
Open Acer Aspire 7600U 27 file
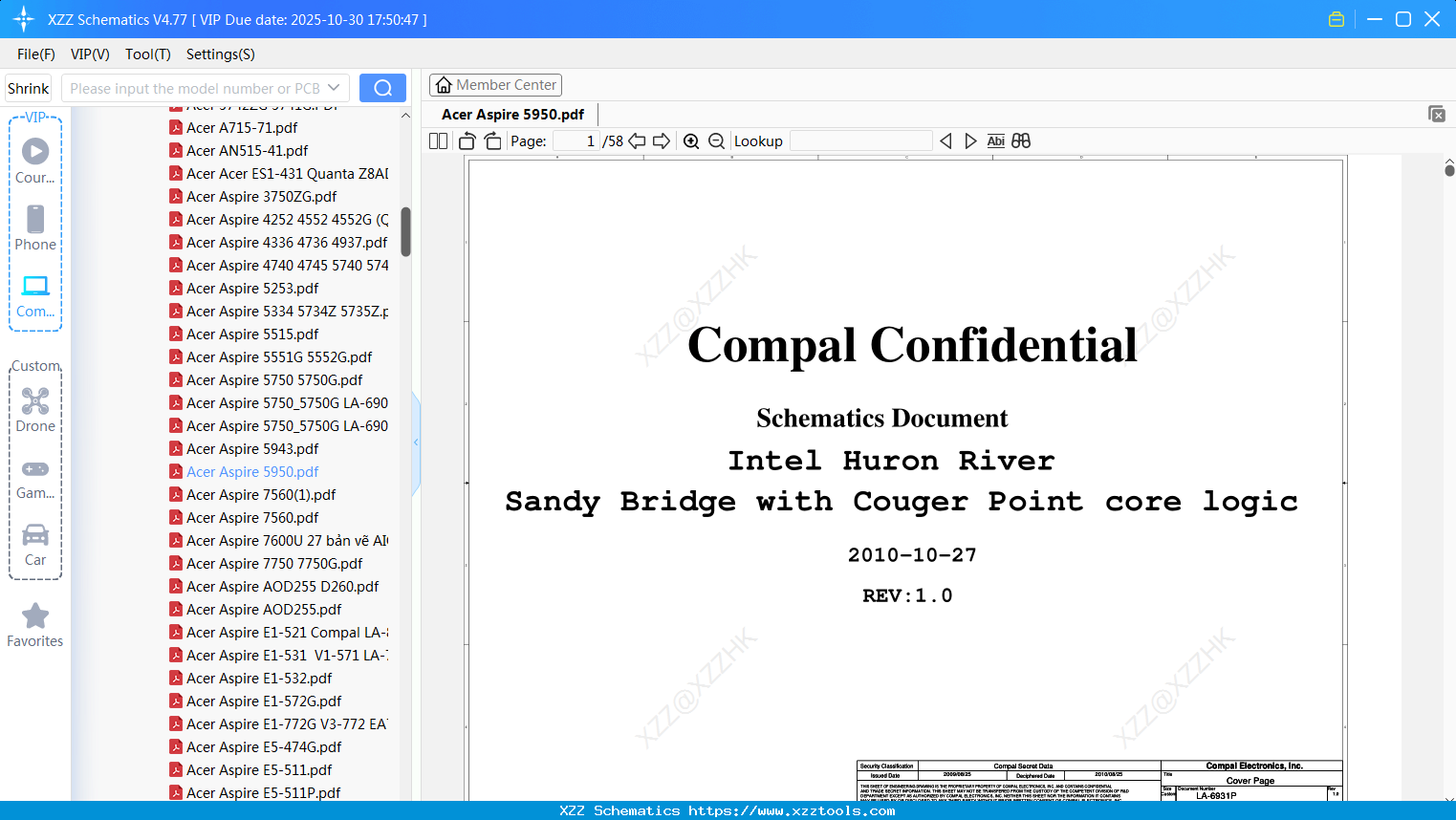278,540
